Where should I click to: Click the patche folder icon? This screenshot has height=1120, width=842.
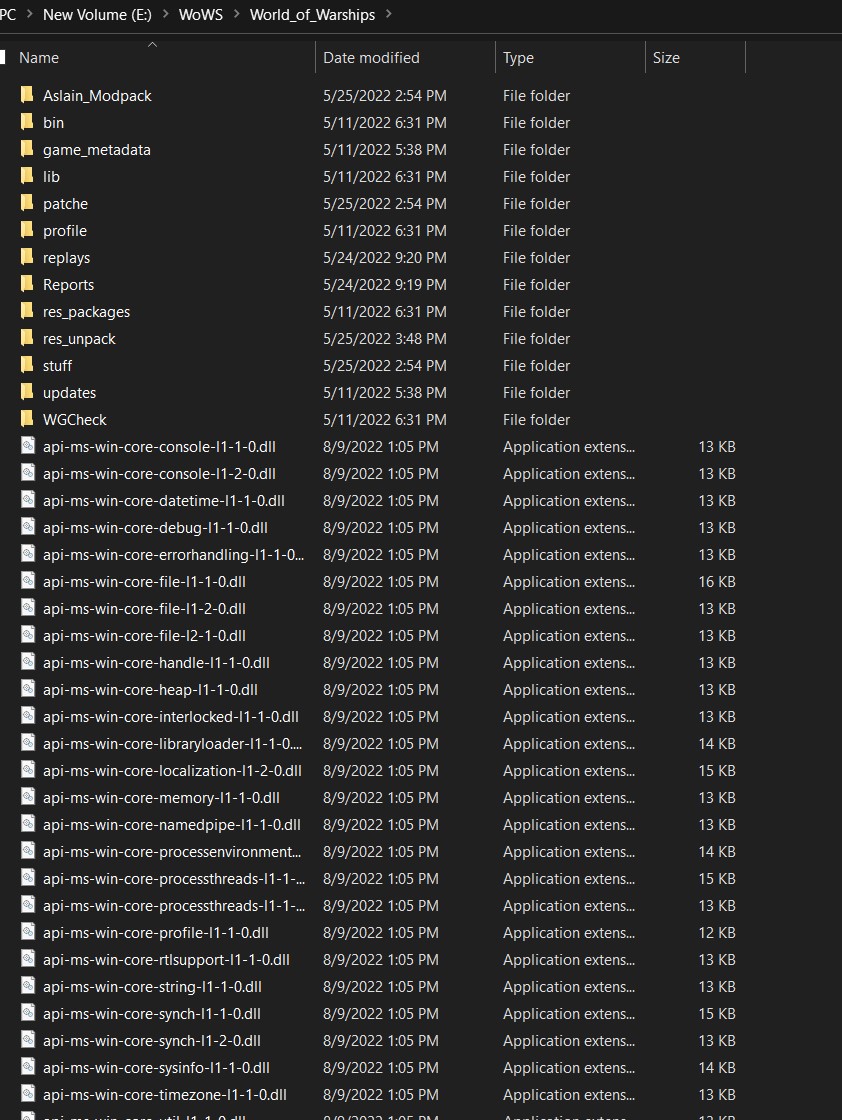pos(27,204)
